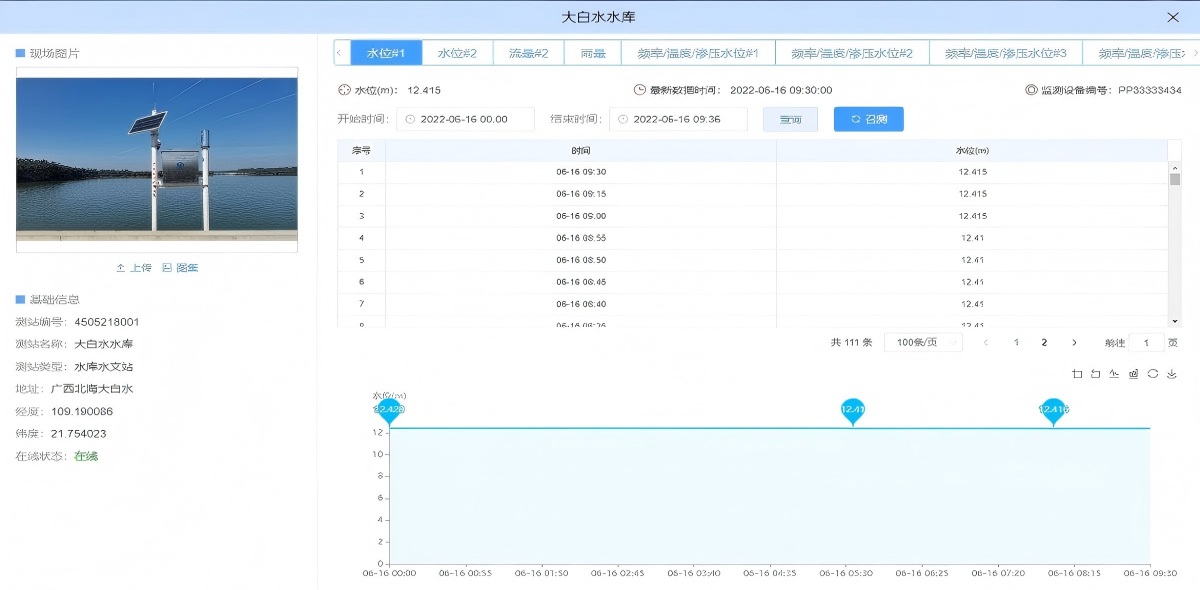Switch to the 流量#2 tab
This screenshot has height=590, width=1200.
pyautogui.click(x=528, y=53)
